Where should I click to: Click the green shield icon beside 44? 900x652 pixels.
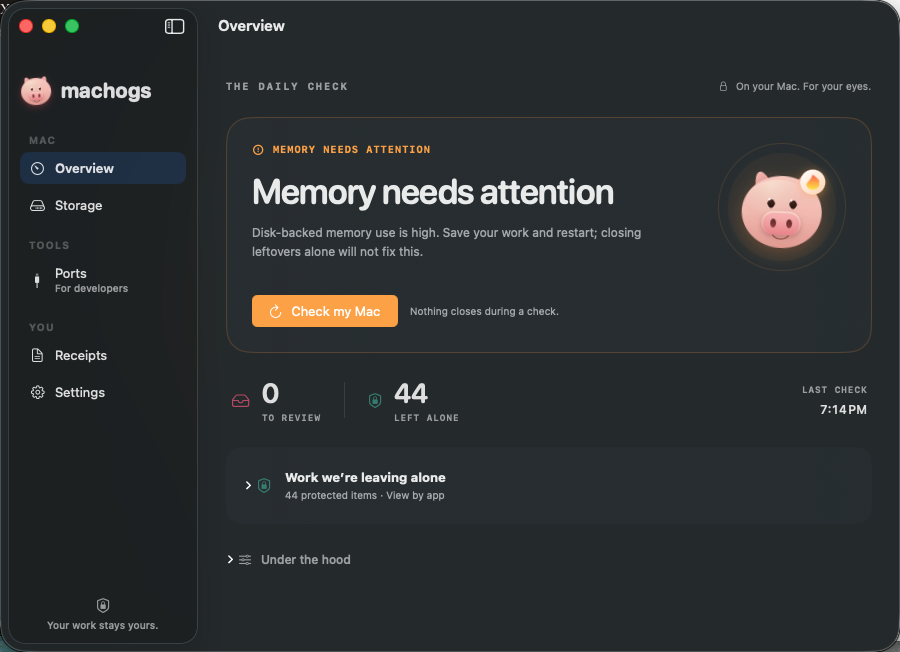point(375,400)
